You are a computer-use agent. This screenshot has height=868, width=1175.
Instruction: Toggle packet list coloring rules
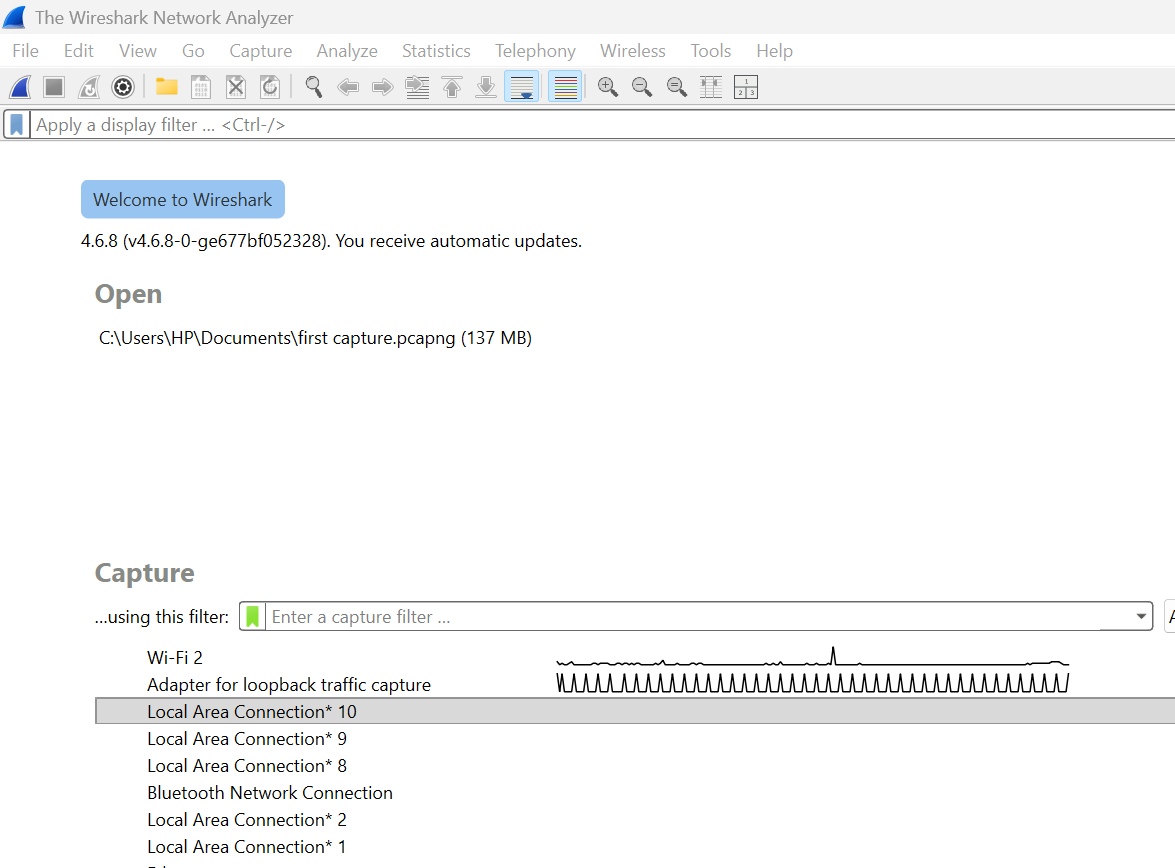pos(565,87)
